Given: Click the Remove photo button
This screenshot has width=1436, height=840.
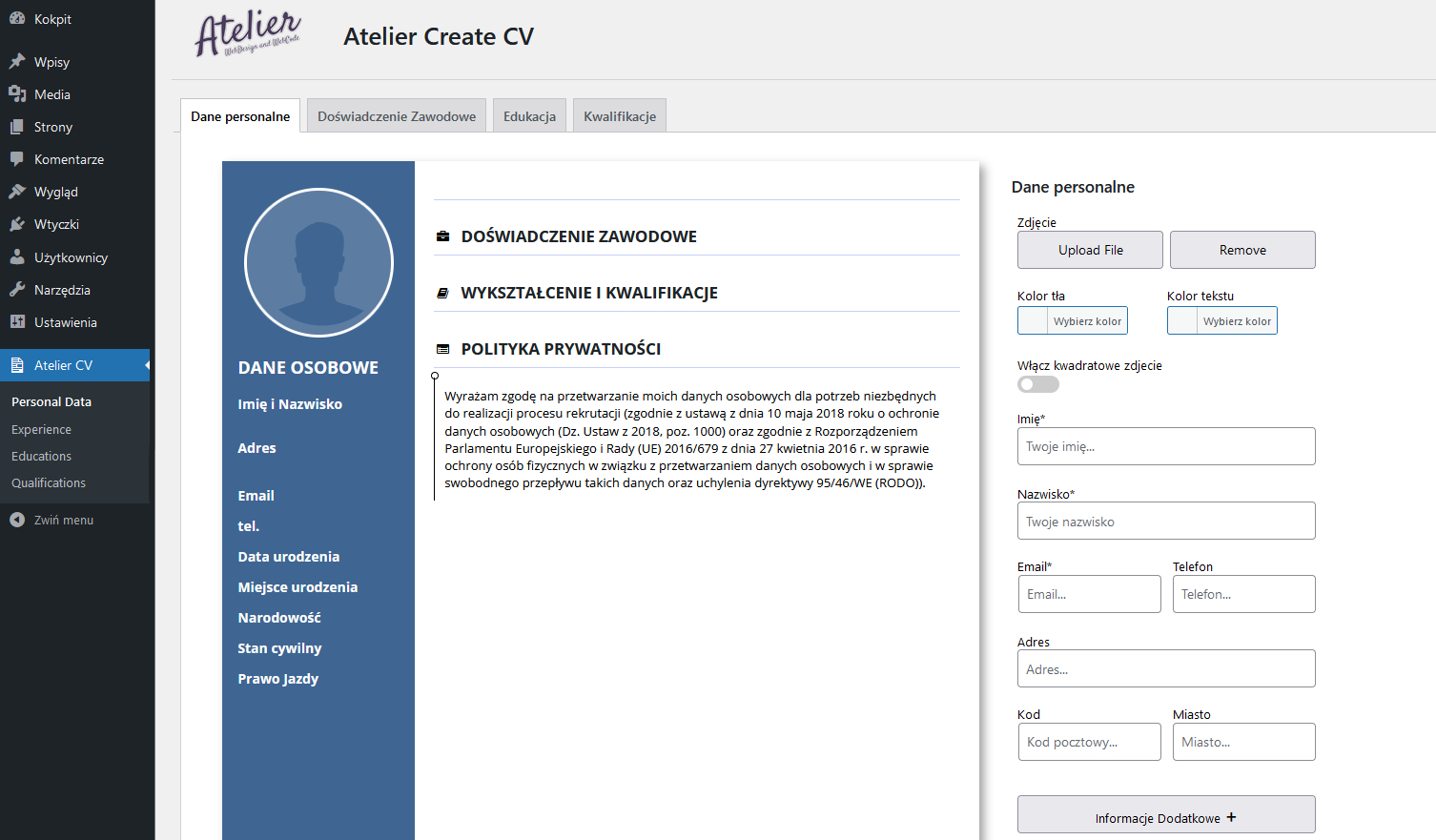Looking at the screenshot, I should click(x=1242, y=250).
